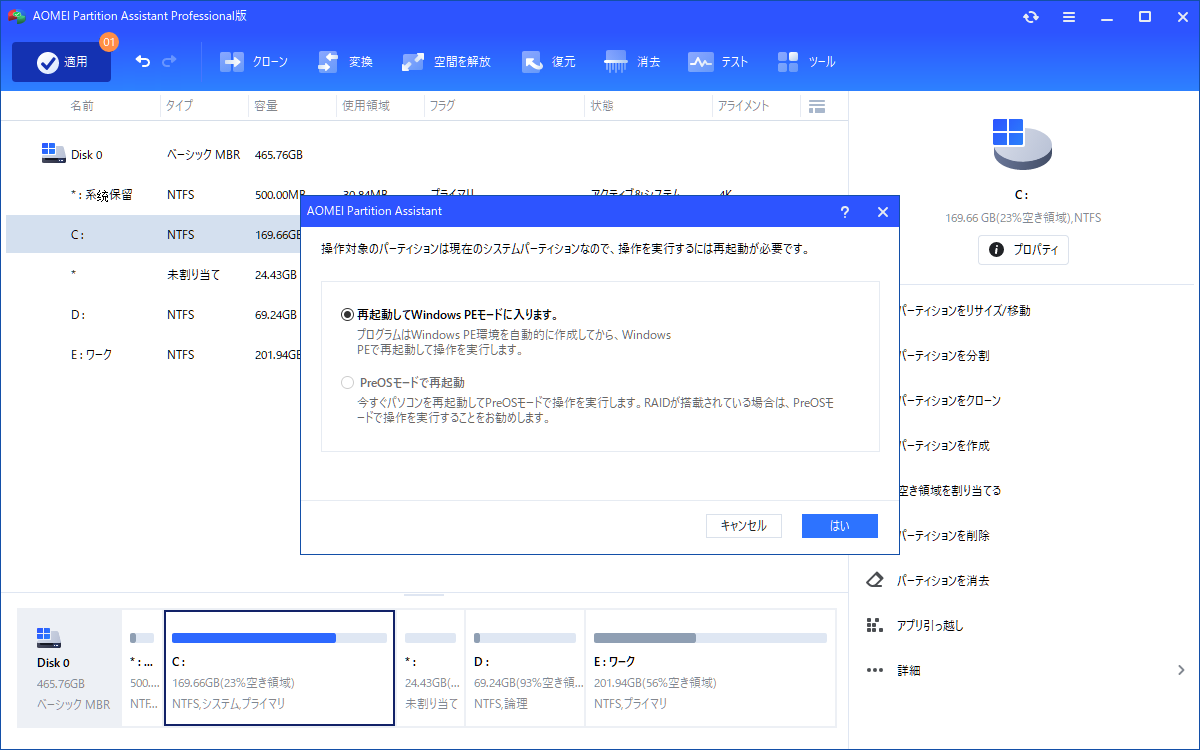Select the E: ワーク partition row
This screenshot has height=750, width=1200.
[x=153, y=355]
